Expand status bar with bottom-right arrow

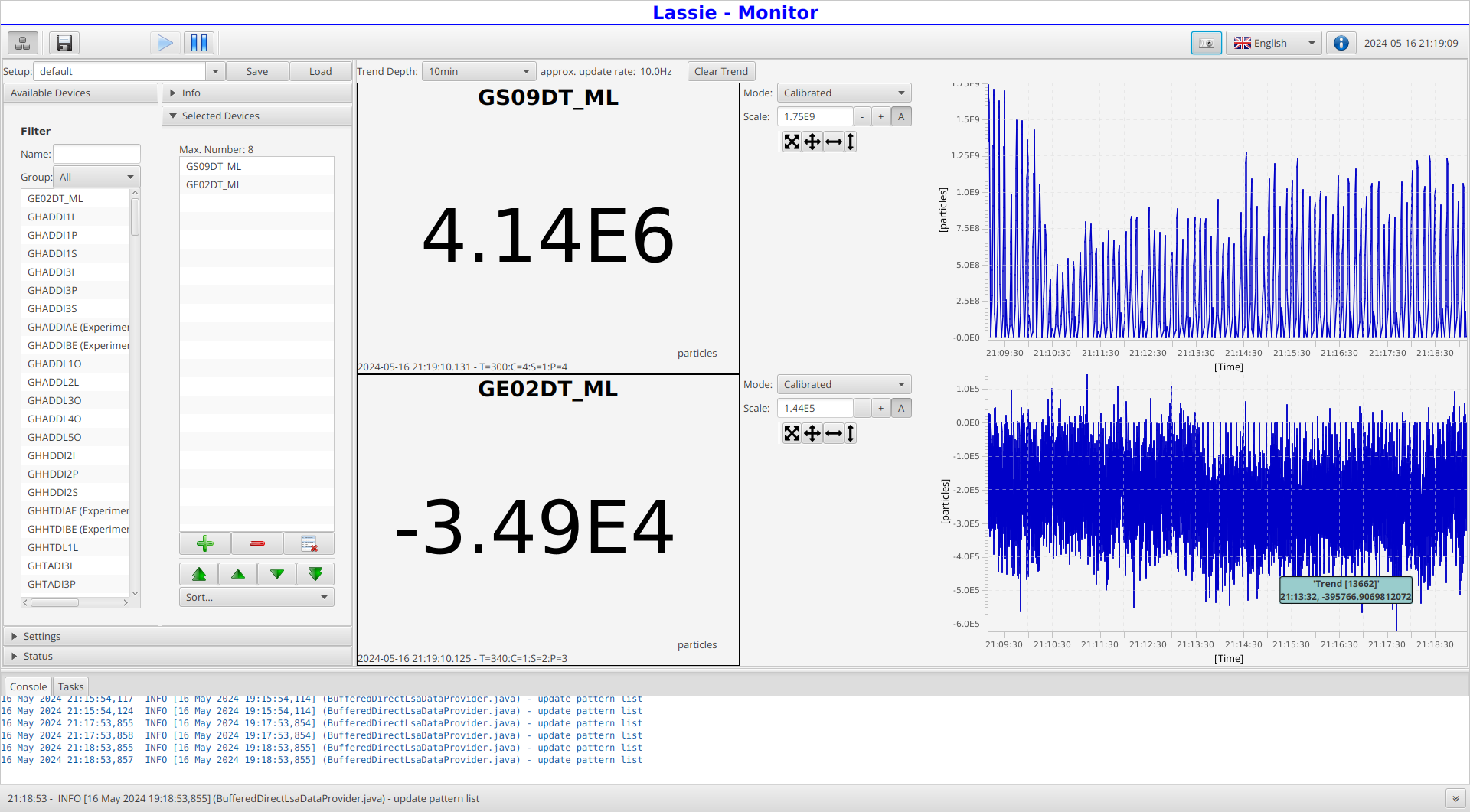1455,798
